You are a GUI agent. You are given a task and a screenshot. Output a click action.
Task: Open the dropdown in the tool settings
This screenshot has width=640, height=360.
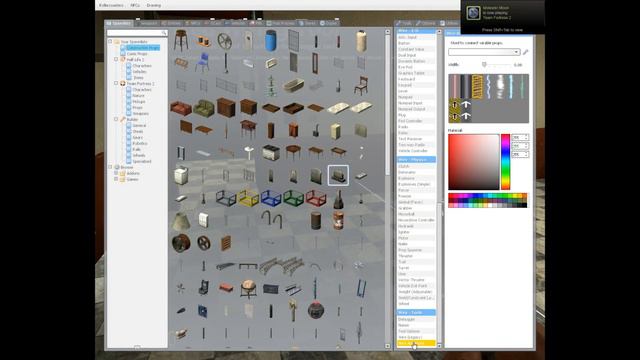(x=484, y=52)
